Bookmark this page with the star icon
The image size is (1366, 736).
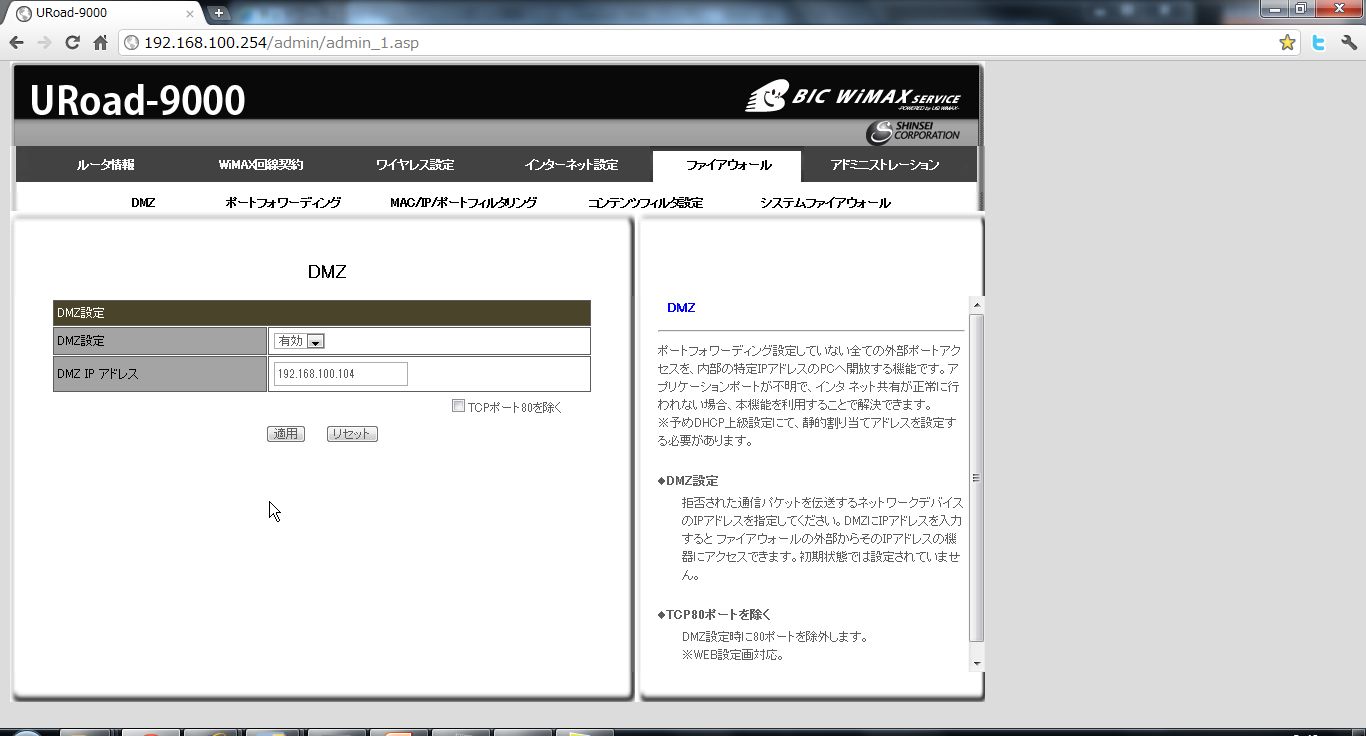click(x=1287, y=43)
